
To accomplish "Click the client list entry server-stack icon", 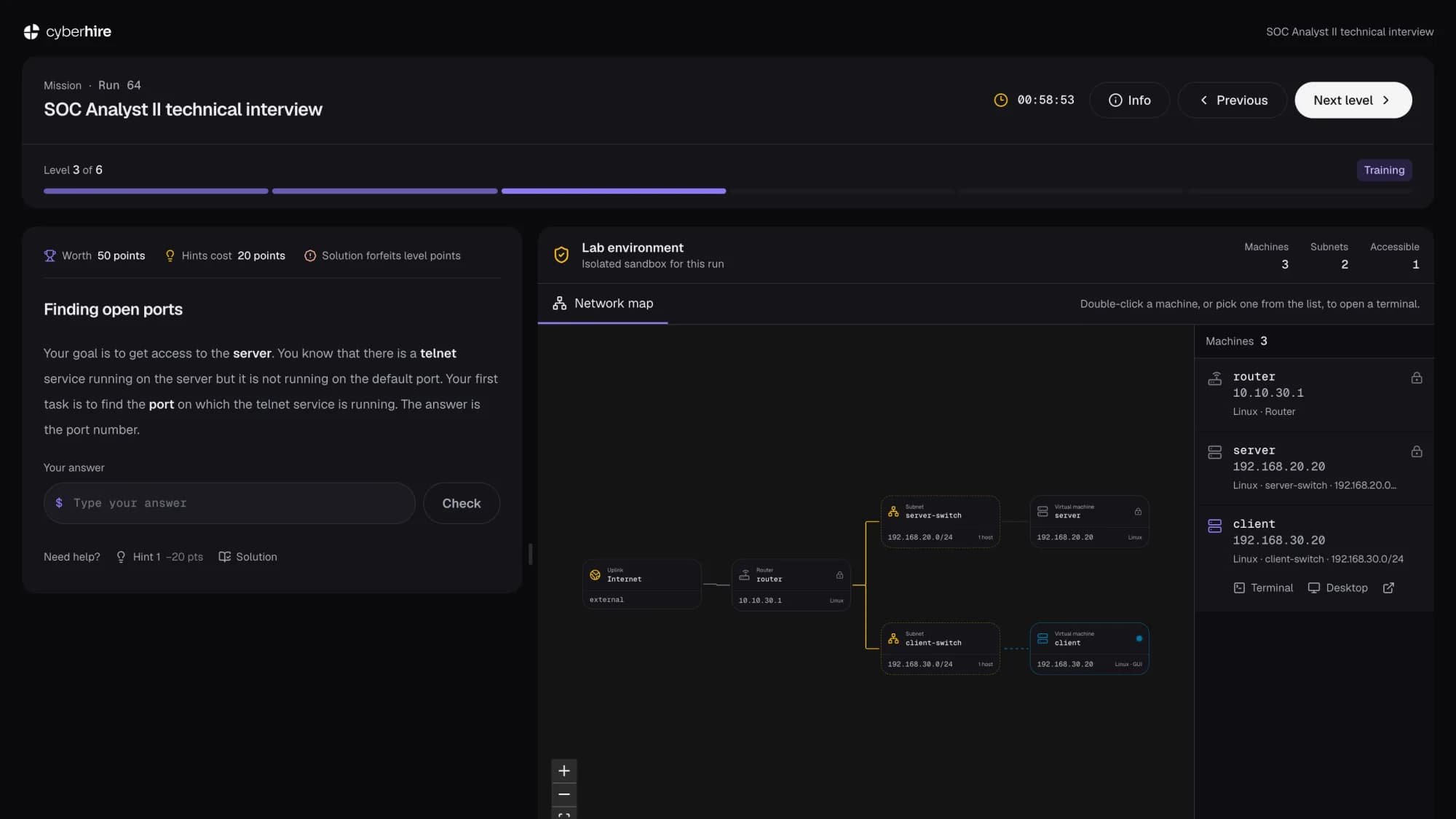I will click(1214, 526).
